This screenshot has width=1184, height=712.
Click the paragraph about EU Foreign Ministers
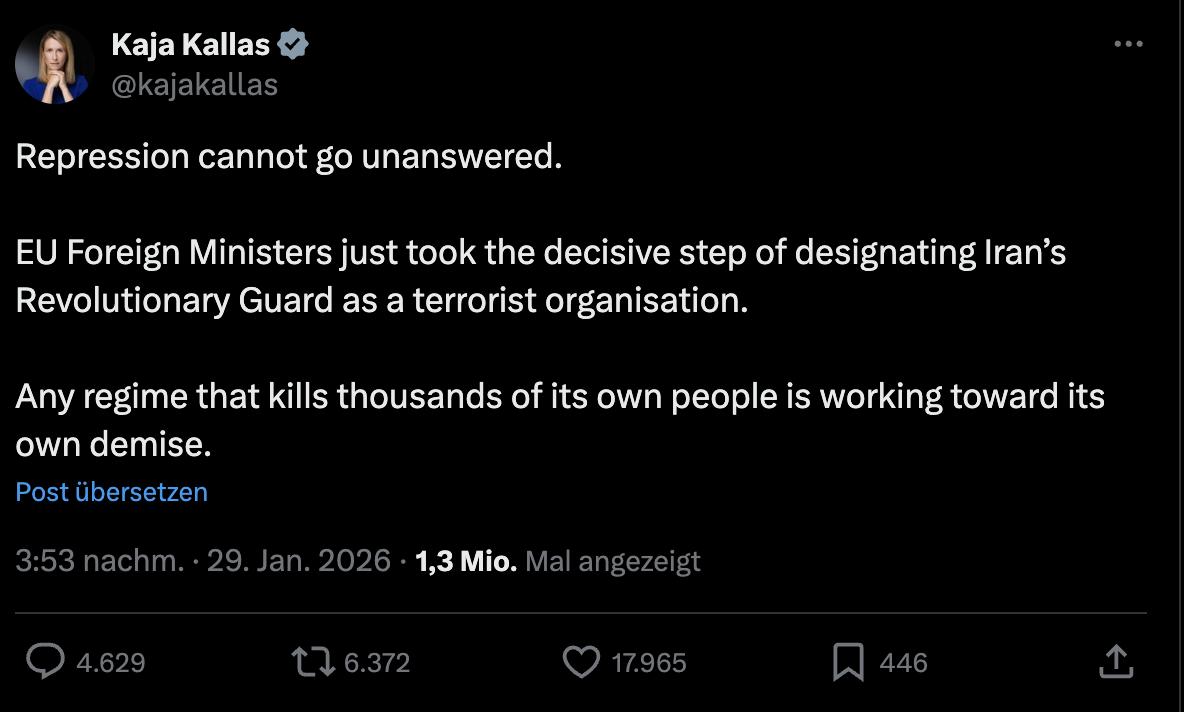coord(540,277)
